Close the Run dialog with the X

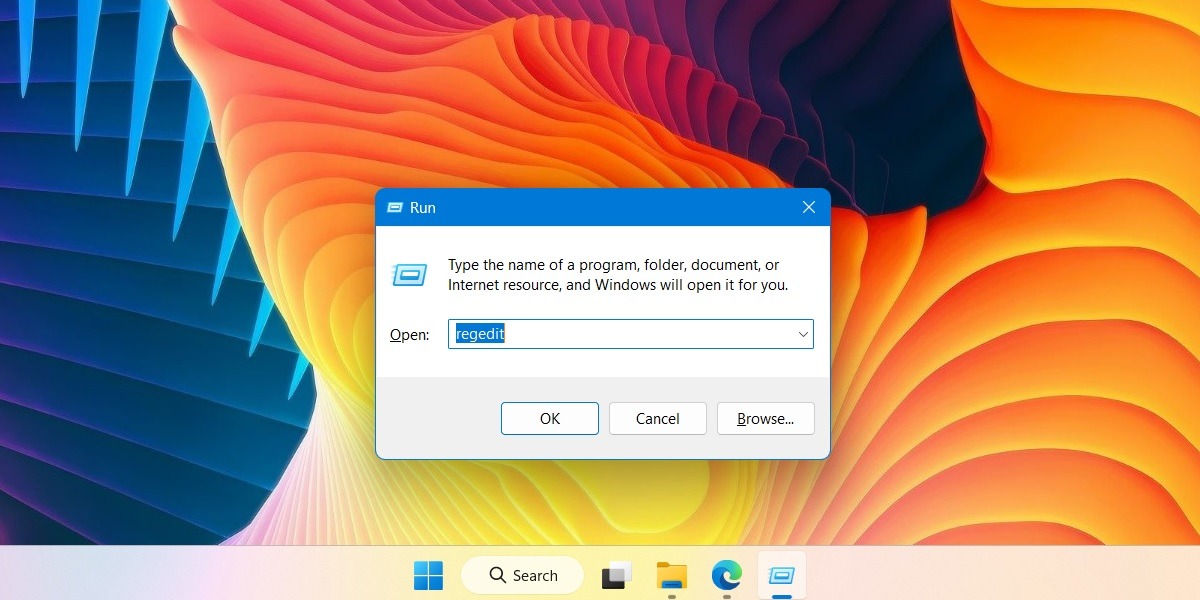pos(808,207)
